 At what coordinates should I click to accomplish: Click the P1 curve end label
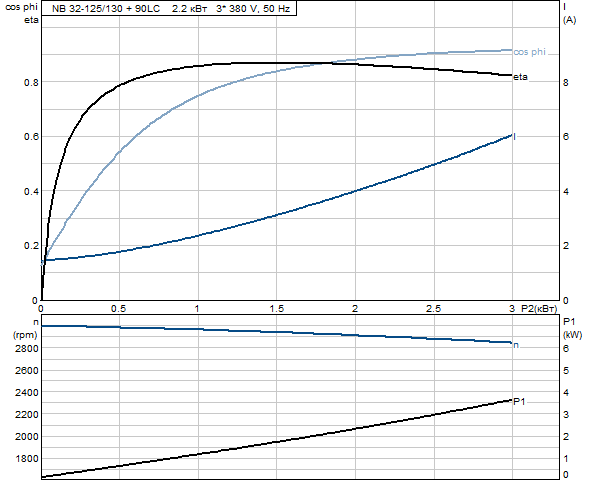[x=519, y=402]
